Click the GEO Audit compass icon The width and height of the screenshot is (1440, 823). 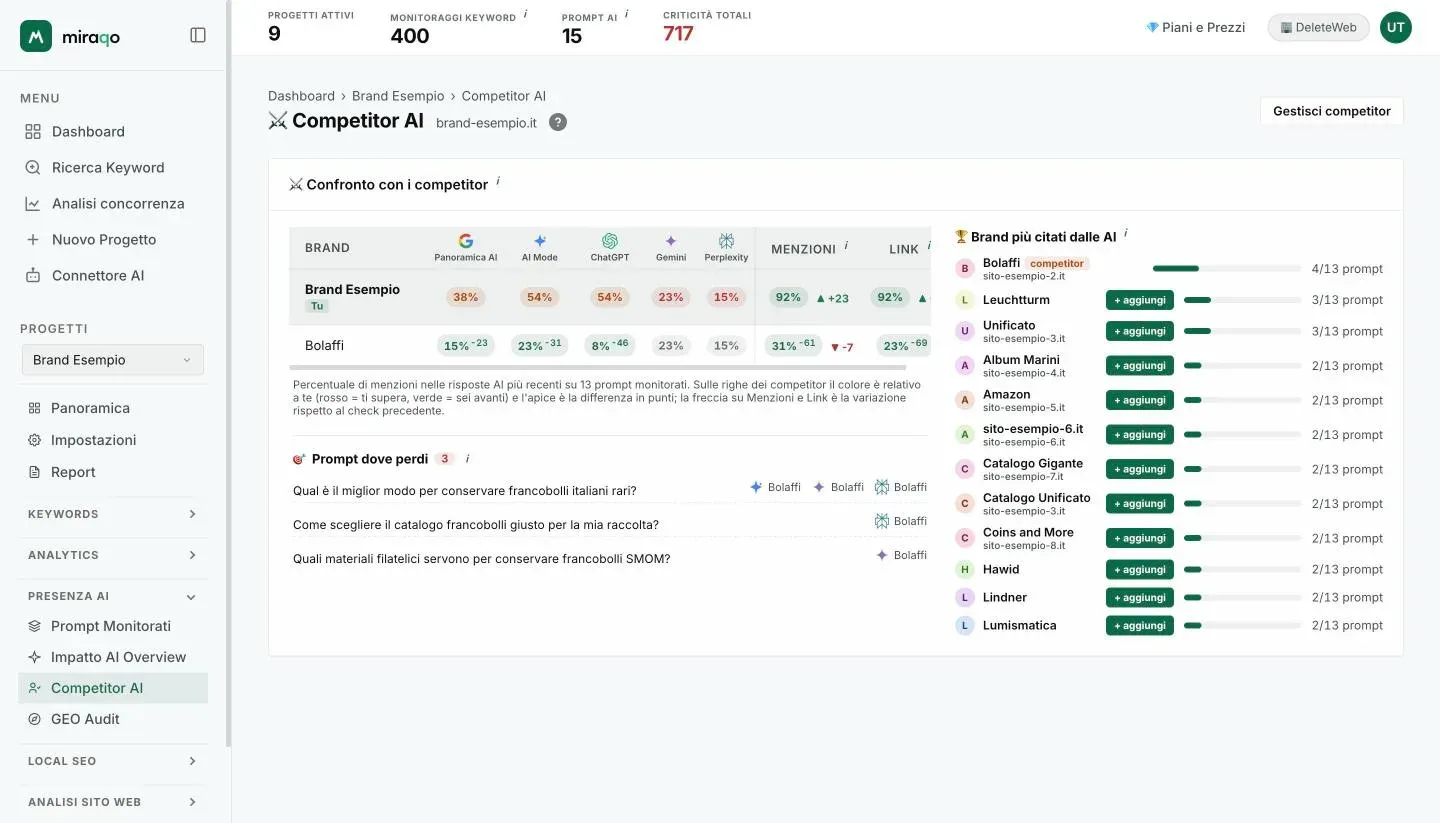[34, 719]
